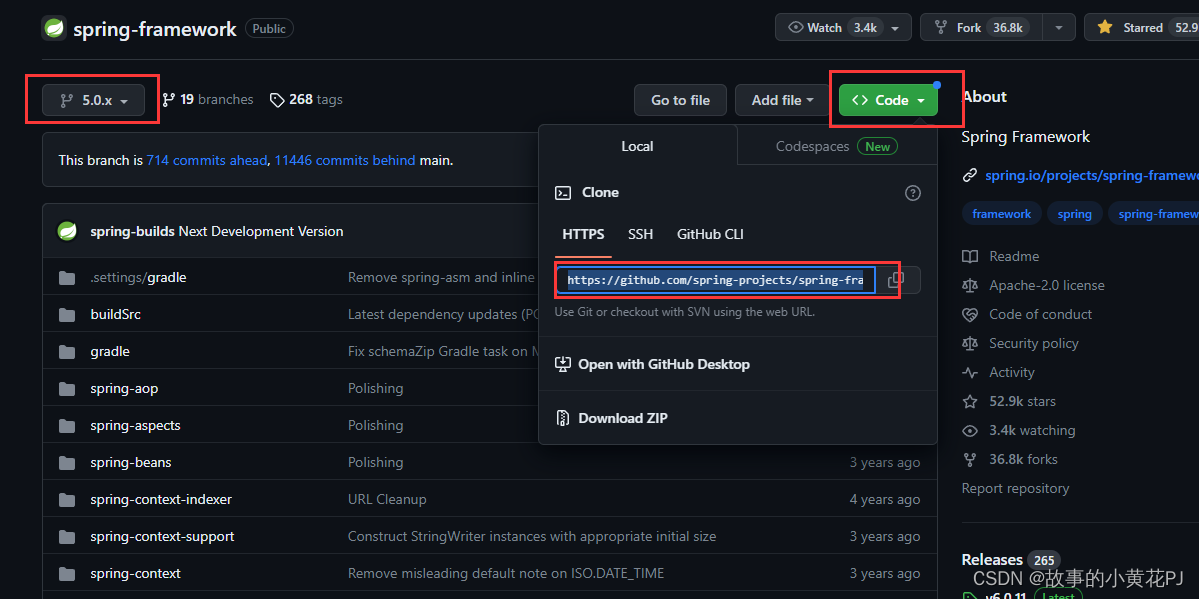Image resolution: width=1199 pixels, height=599 pixels.
Task: Open the Security policy link
Action: pyautogui.click(x=1034, y=343)
